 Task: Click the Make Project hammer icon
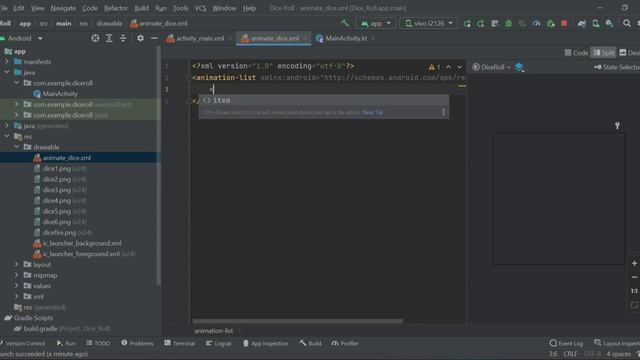point(345,23)
